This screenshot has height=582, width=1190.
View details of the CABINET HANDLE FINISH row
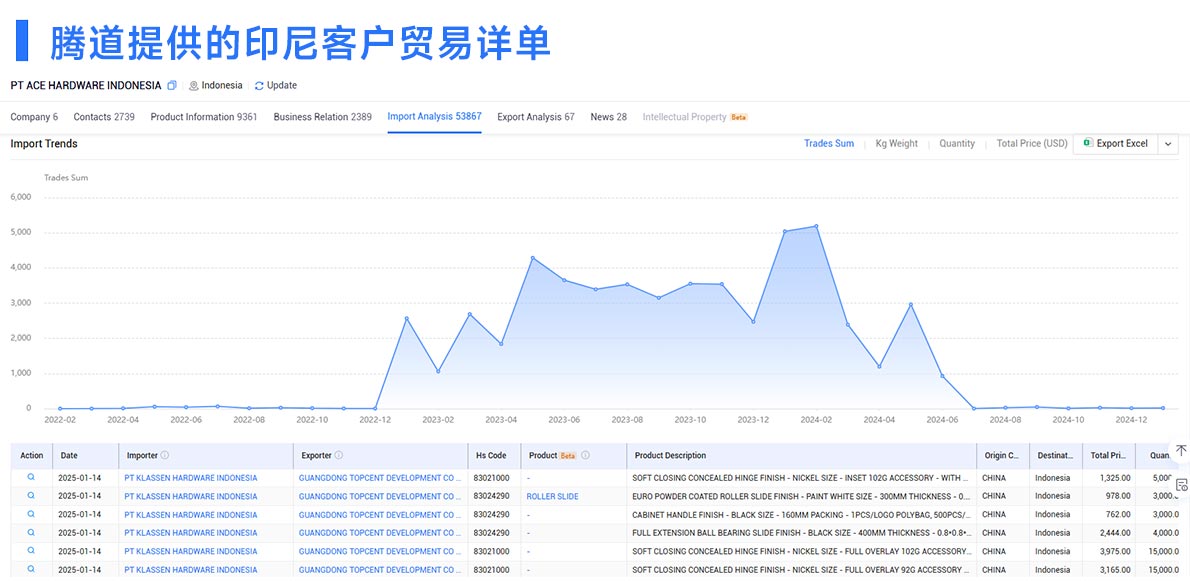click(x=31, y=514)
